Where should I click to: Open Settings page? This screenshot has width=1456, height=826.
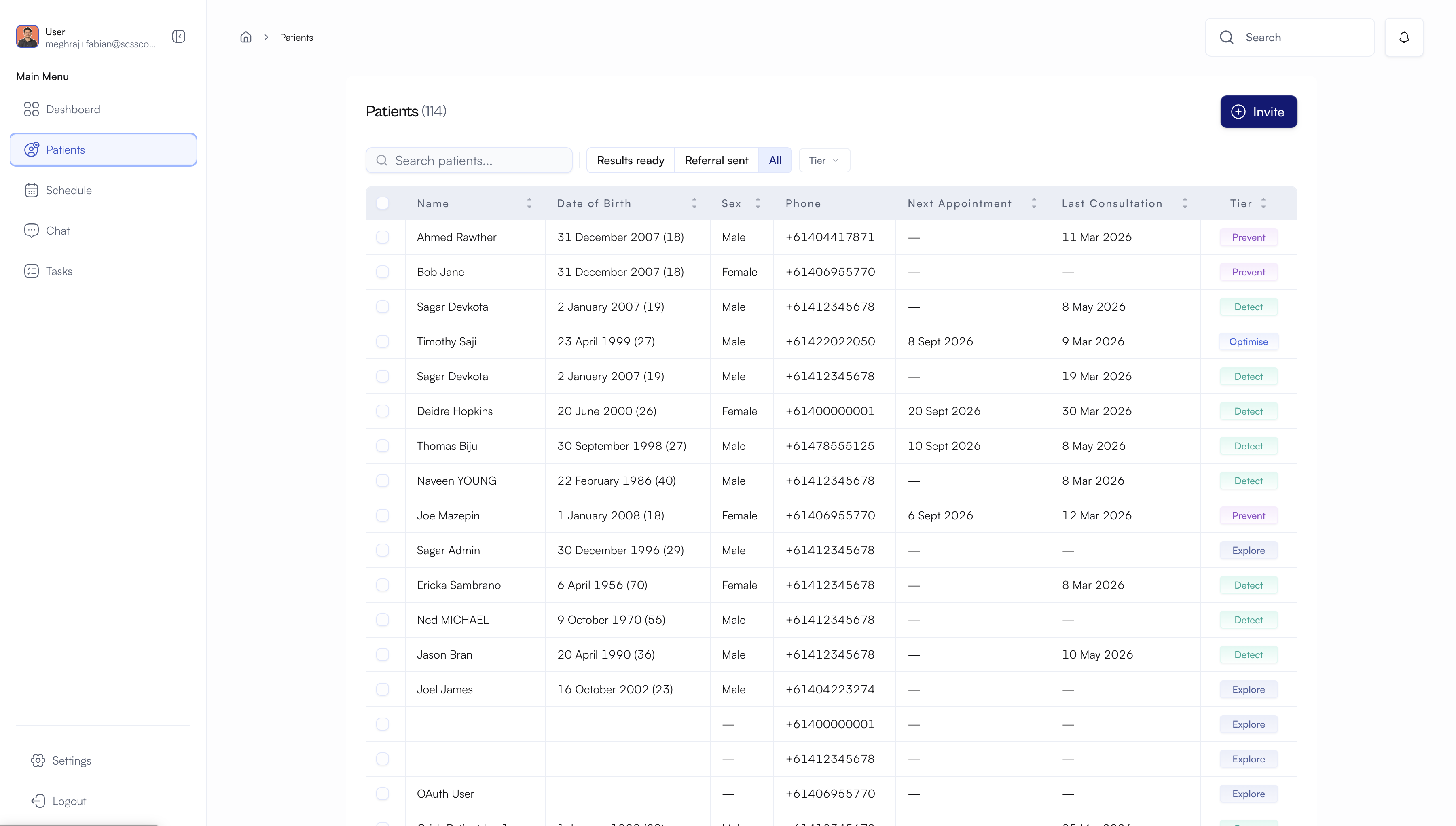click(x=72, y=761)
